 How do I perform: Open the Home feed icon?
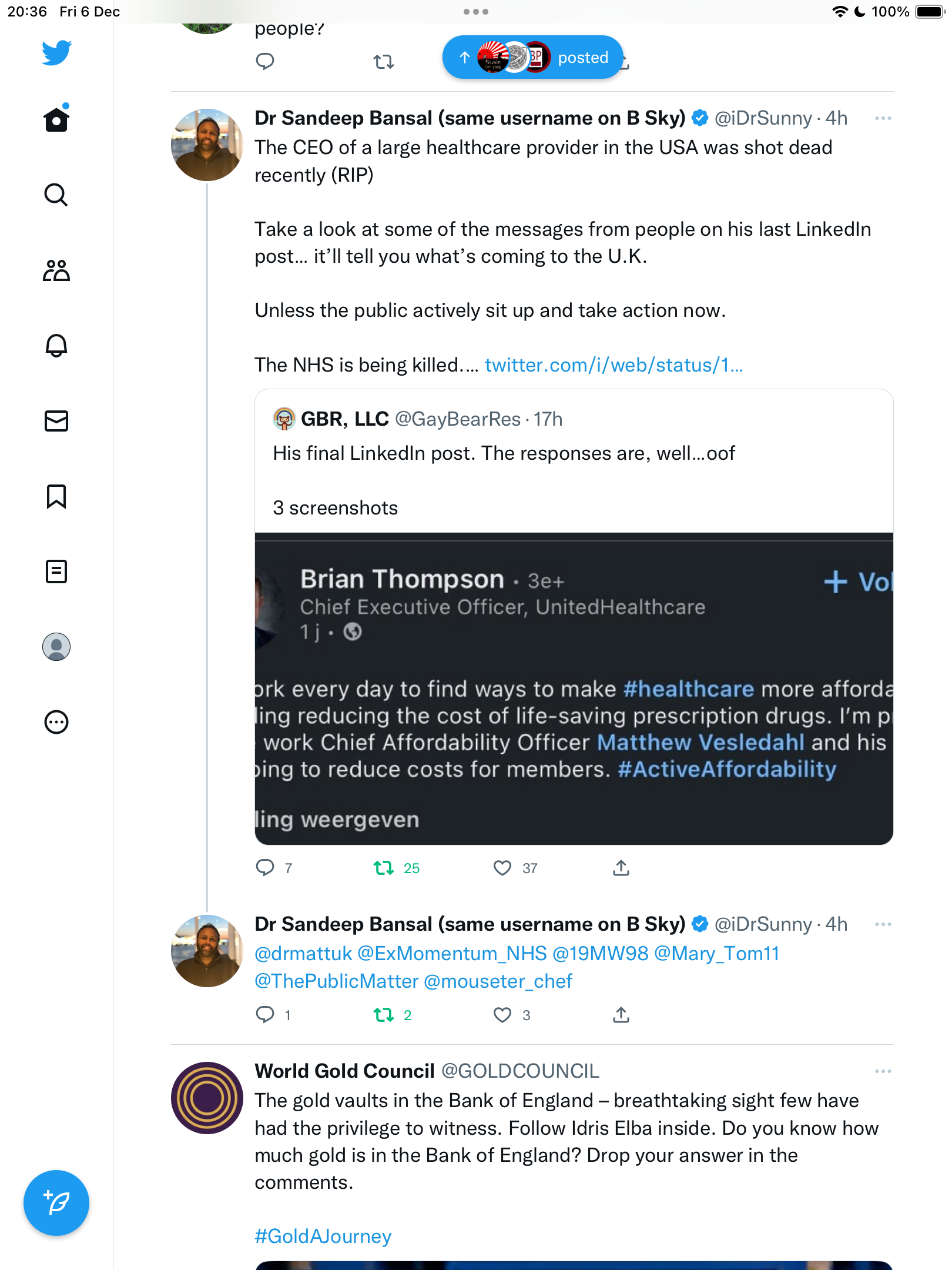(x=56, y=118)
